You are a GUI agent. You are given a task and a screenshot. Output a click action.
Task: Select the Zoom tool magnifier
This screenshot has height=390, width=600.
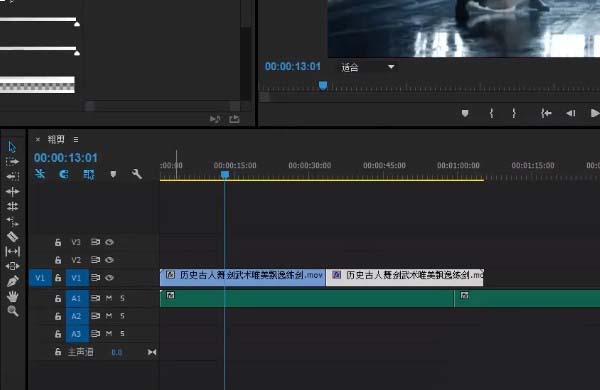12,311
